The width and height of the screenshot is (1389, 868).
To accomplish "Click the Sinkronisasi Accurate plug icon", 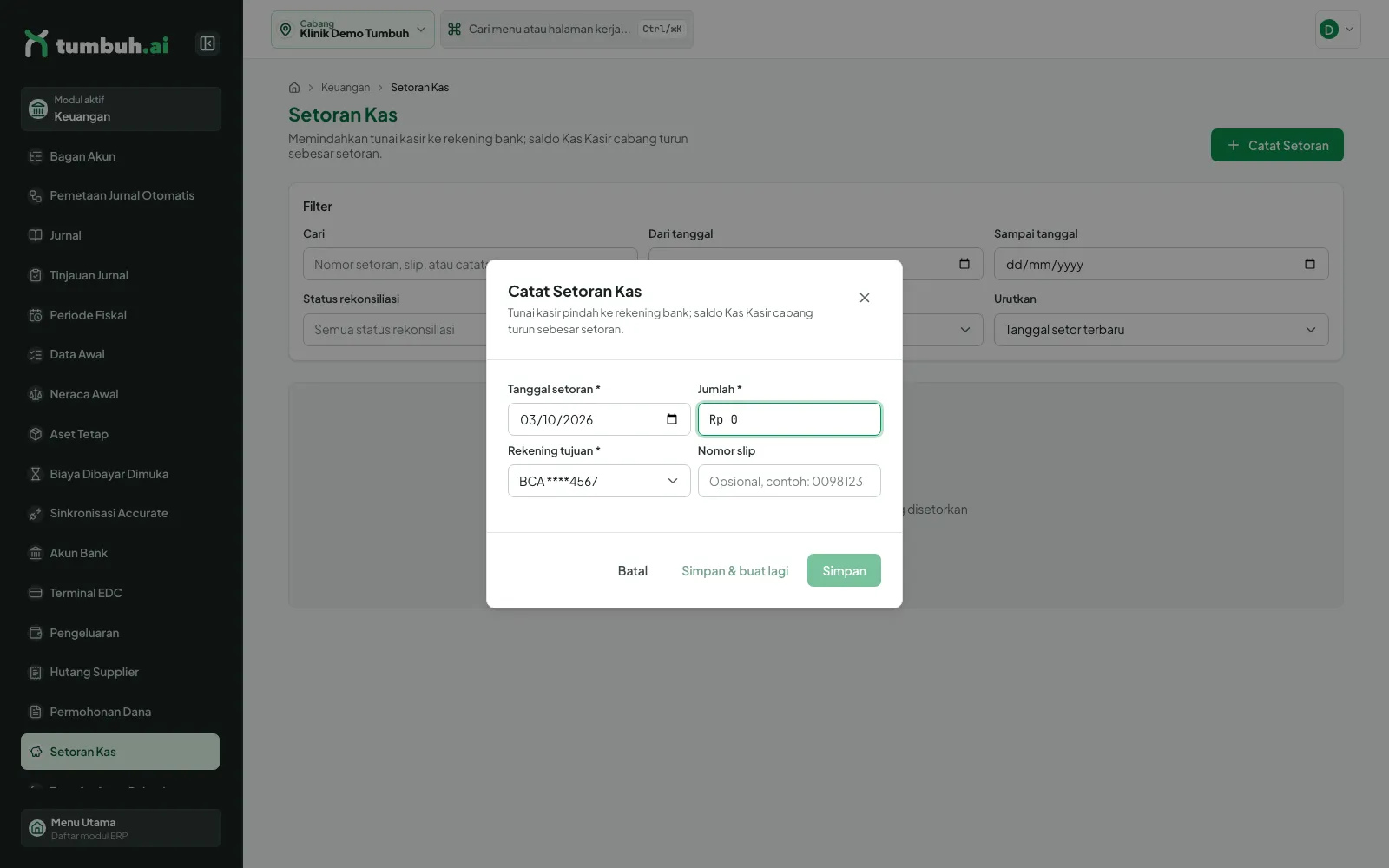I will click(x=36, y=513).
